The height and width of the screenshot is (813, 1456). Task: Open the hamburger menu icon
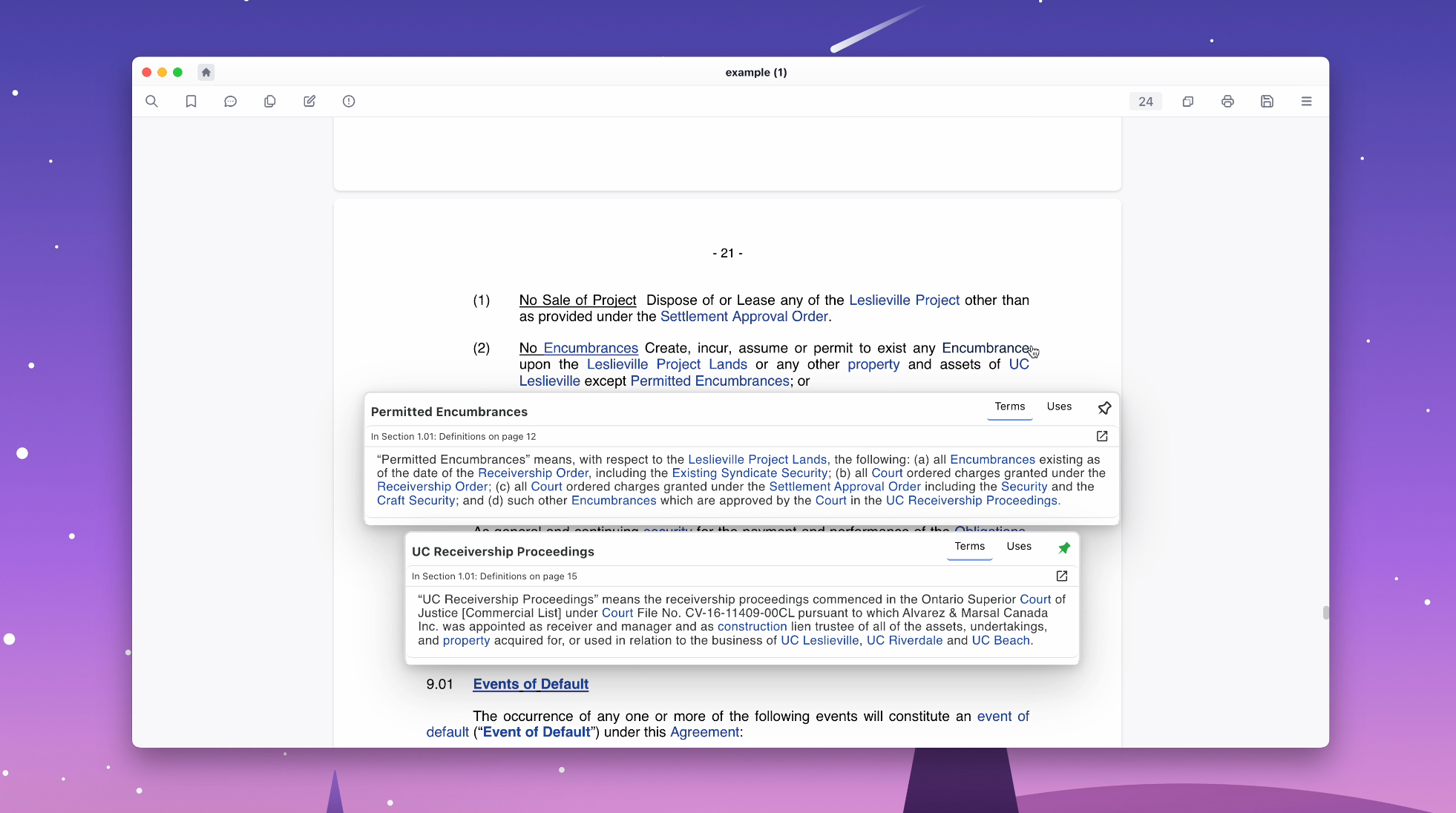pyautogui.click(x=1306, y=102)
